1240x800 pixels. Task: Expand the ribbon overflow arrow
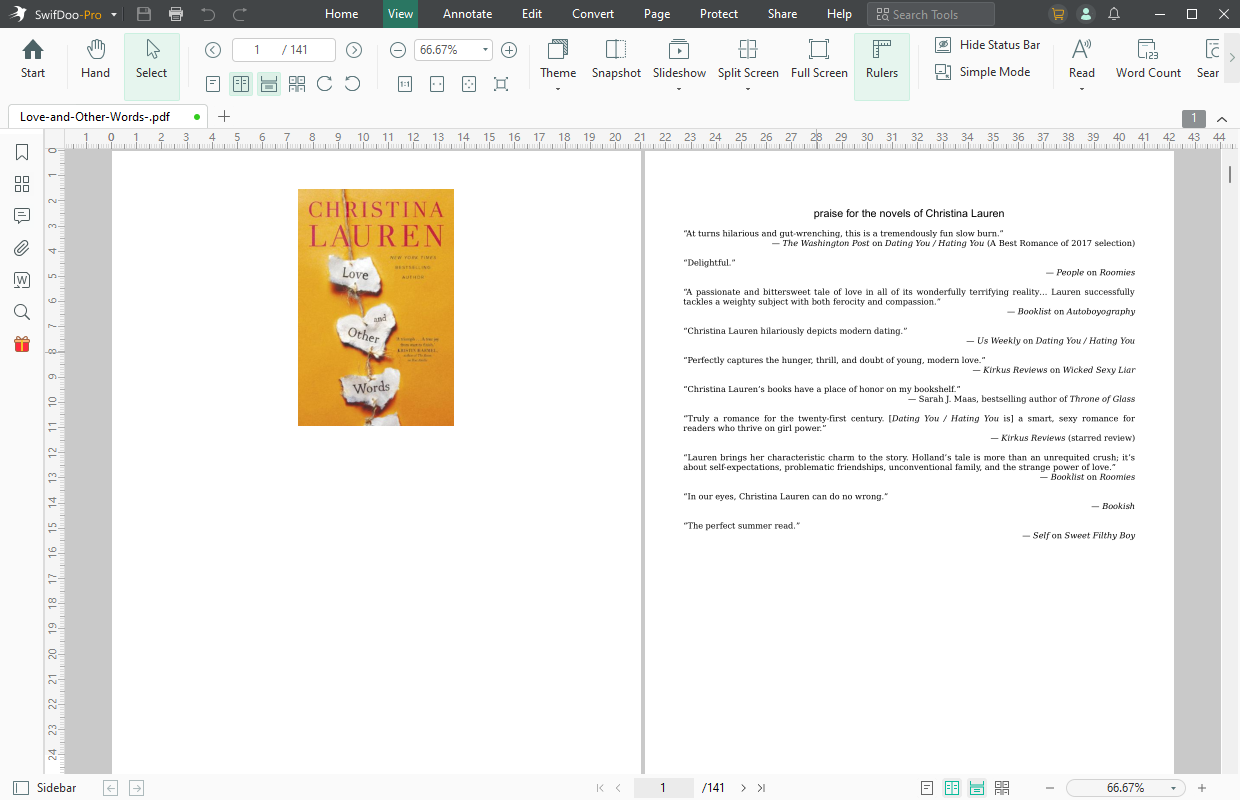(1231, 59)
